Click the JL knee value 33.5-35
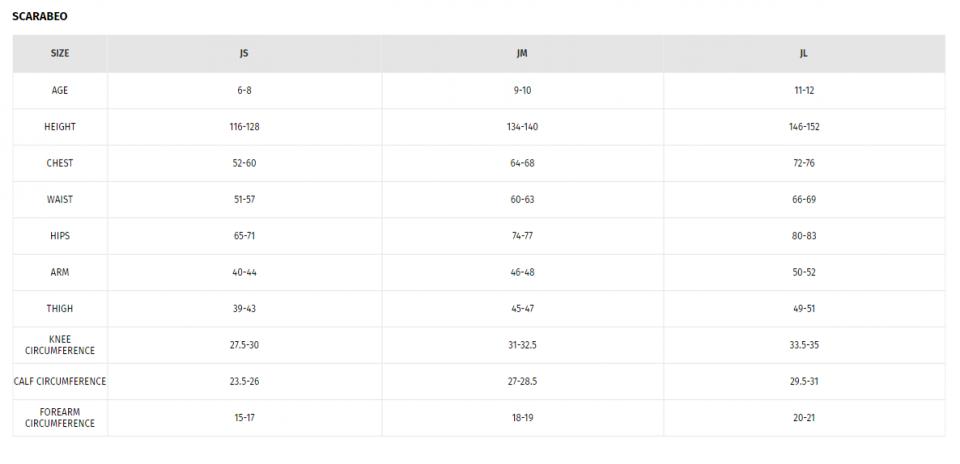 pos(804,345)
